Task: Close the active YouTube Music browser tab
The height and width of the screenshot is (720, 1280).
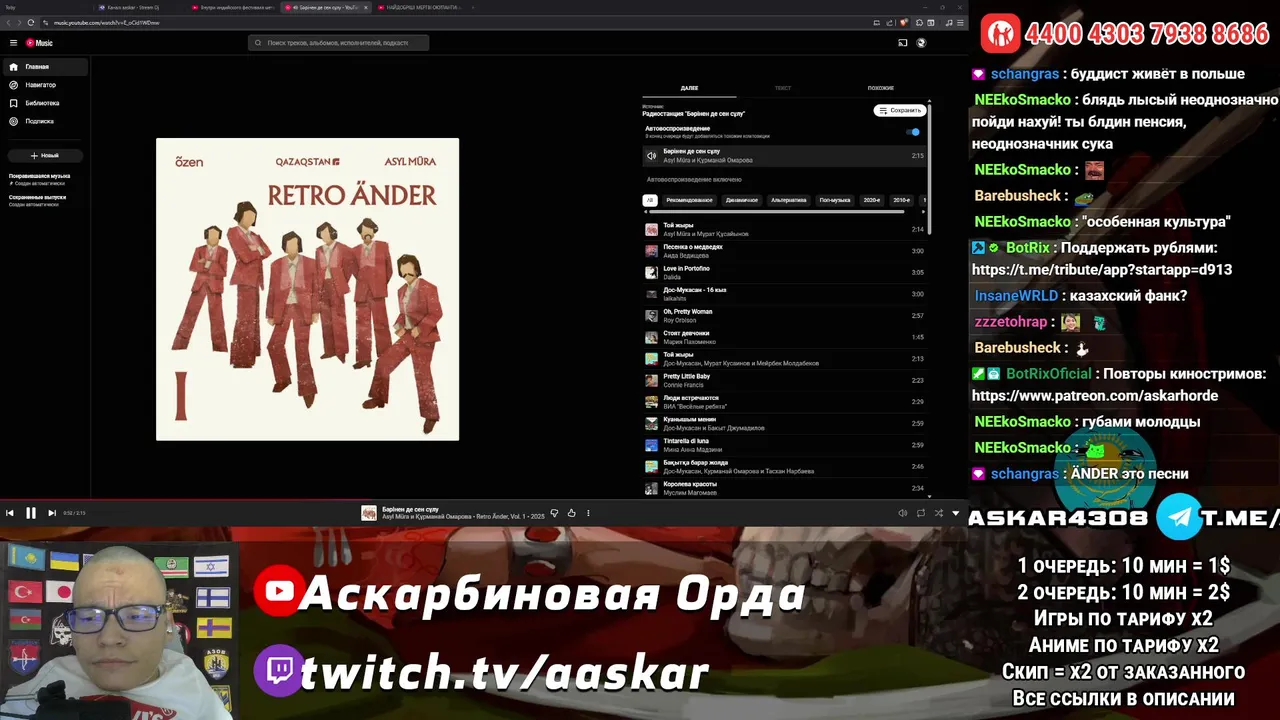Action: pyautogui.click(x=366, y=7)
